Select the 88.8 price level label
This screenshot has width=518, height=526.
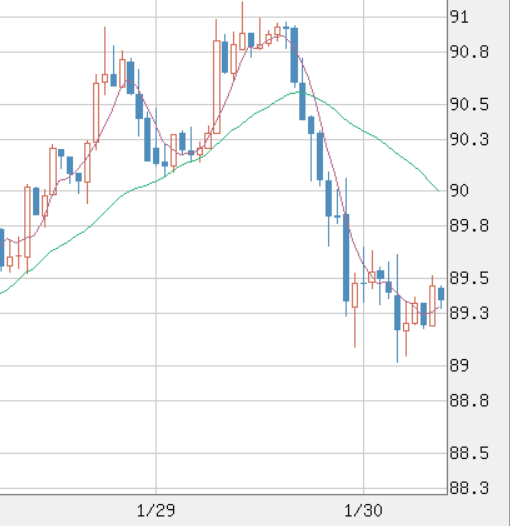point(469,401)
